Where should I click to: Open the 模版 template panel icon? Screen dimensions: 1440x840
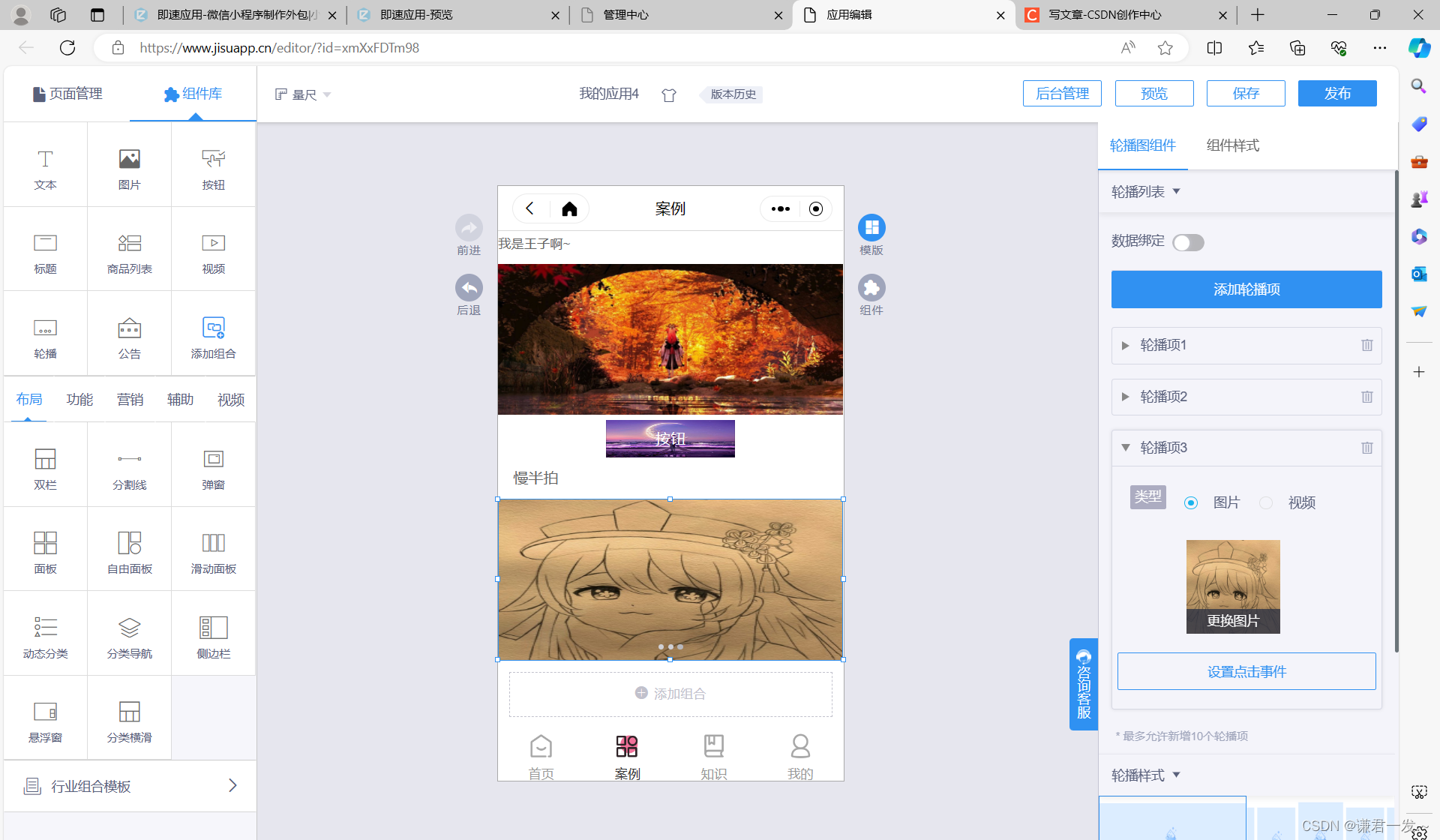coord(871,228)
